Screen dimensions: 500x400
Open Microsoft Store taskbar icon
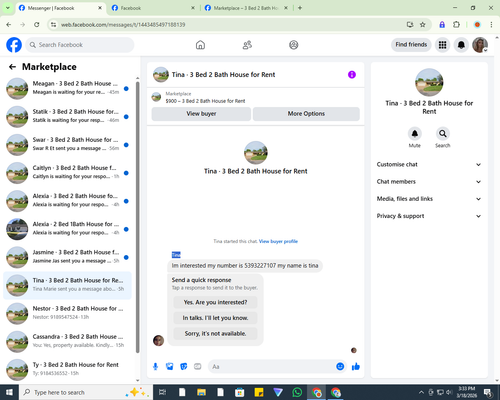coord(239,392)
